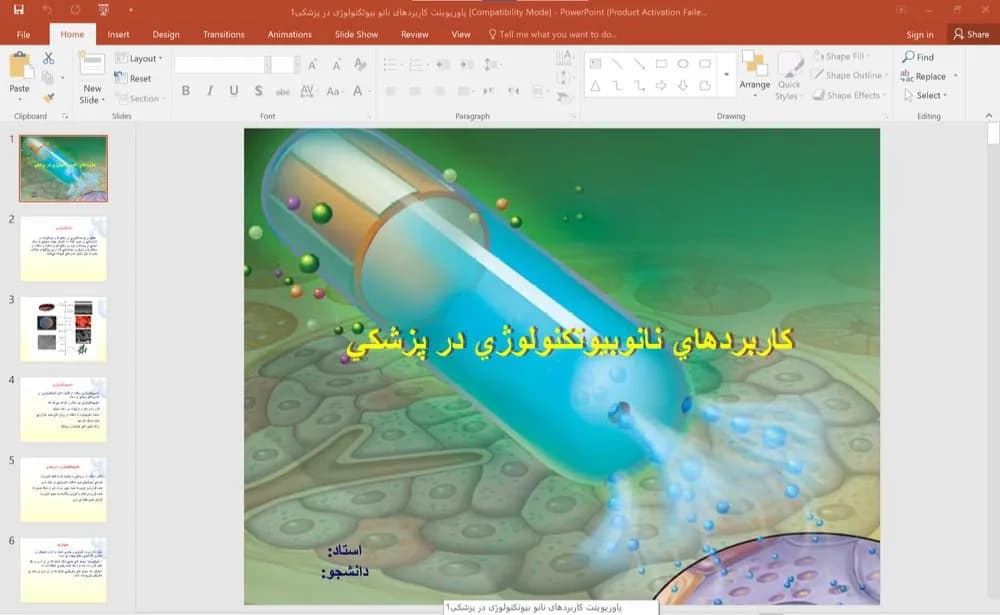Switch to the Insert tab
The height and width of the screenshot is (615, 1000).
coord(118,34)
